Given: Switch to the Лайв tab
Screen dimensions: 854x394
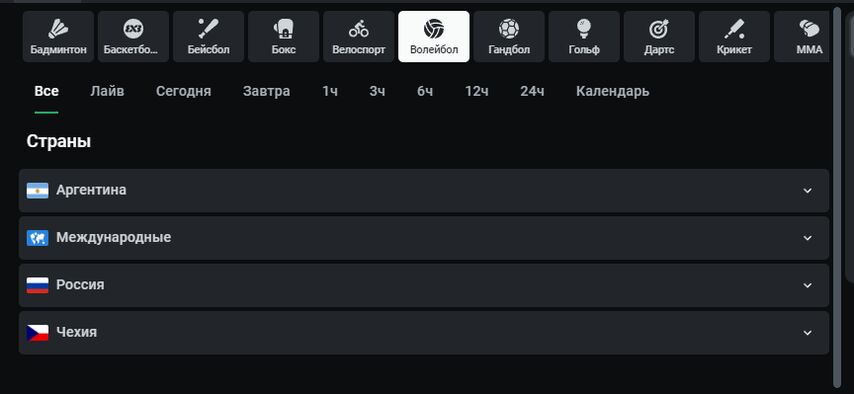Looking at the screenshot, I should [x=107, y=91].
